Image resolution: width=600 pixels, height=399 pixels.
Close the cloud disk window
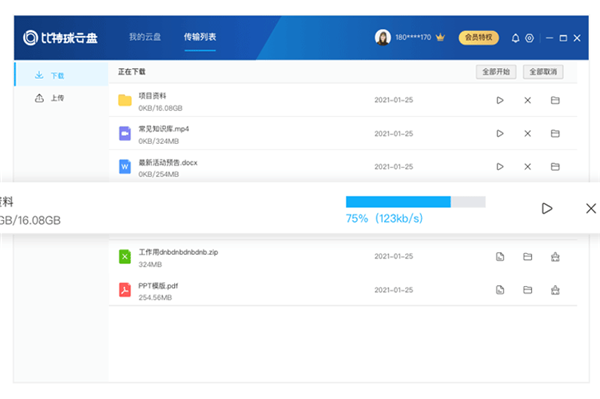(x=577, y=38)
